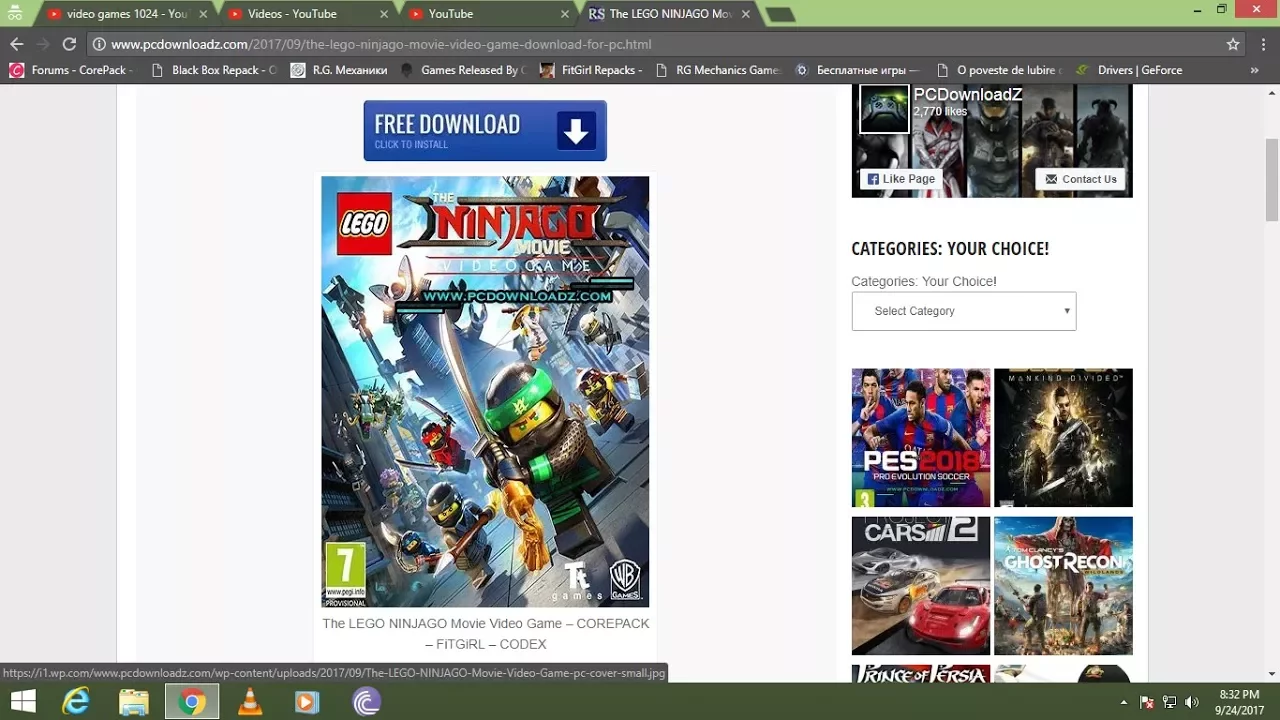Click the 'CATEGORIES: YOUR CHOICE!' heading
This screenshot has height=720, width=1280.
pos(950,248)
